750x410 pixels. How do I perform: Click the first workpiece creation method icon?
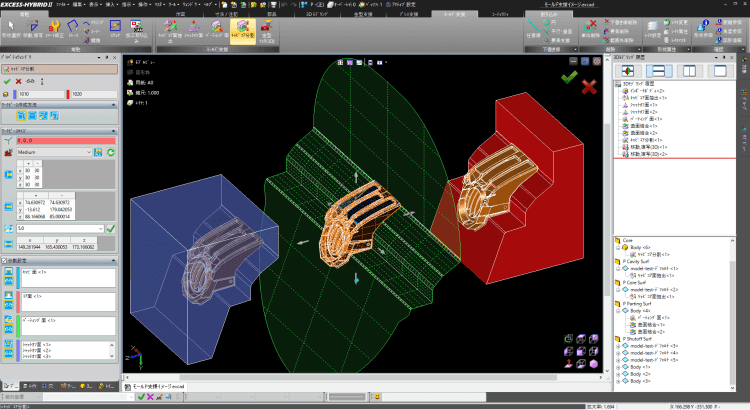(x=21, y=115)
